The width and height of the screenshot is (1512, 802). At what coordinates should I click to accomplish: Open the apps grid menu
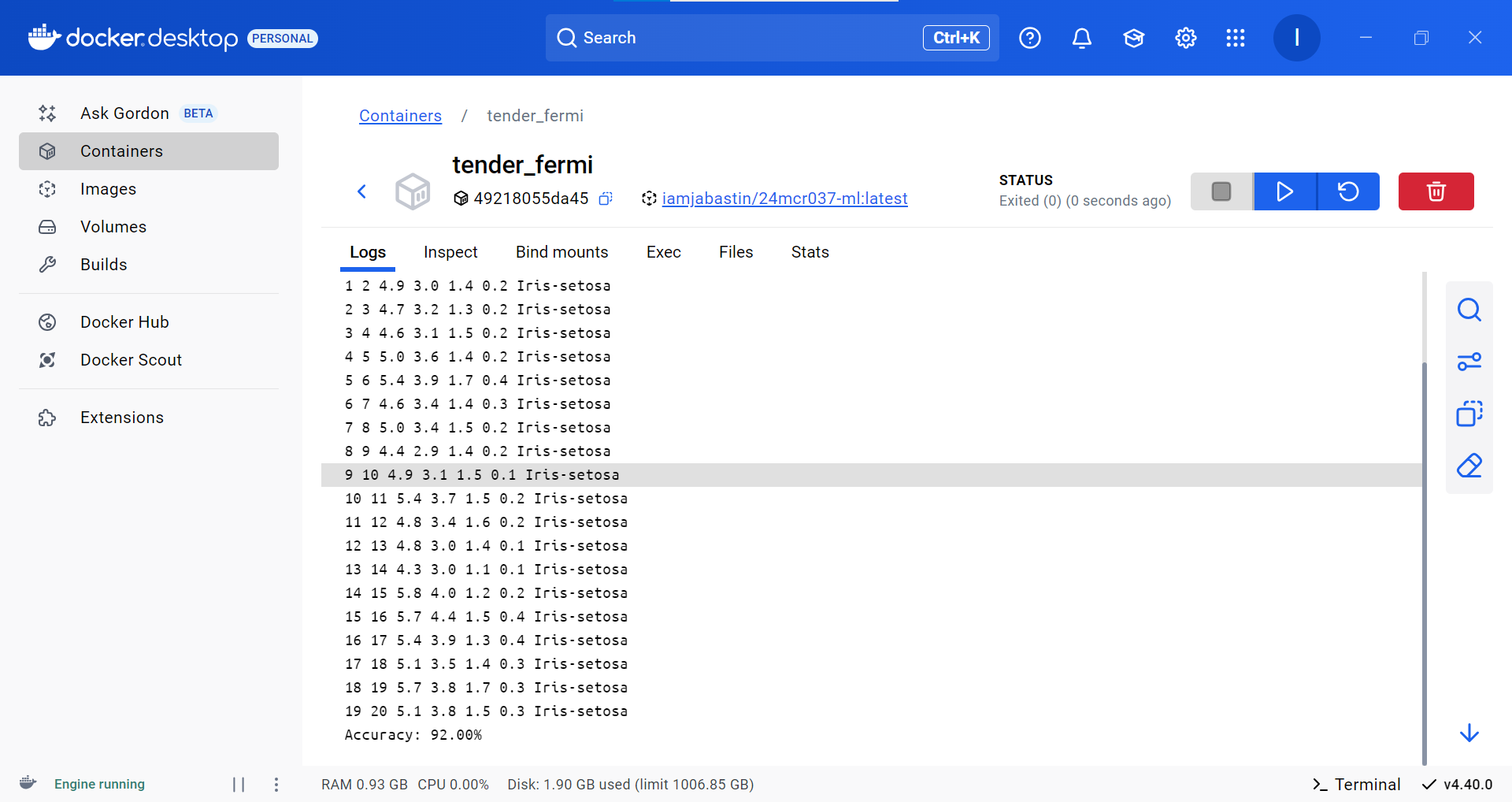tap(1236, 38)
